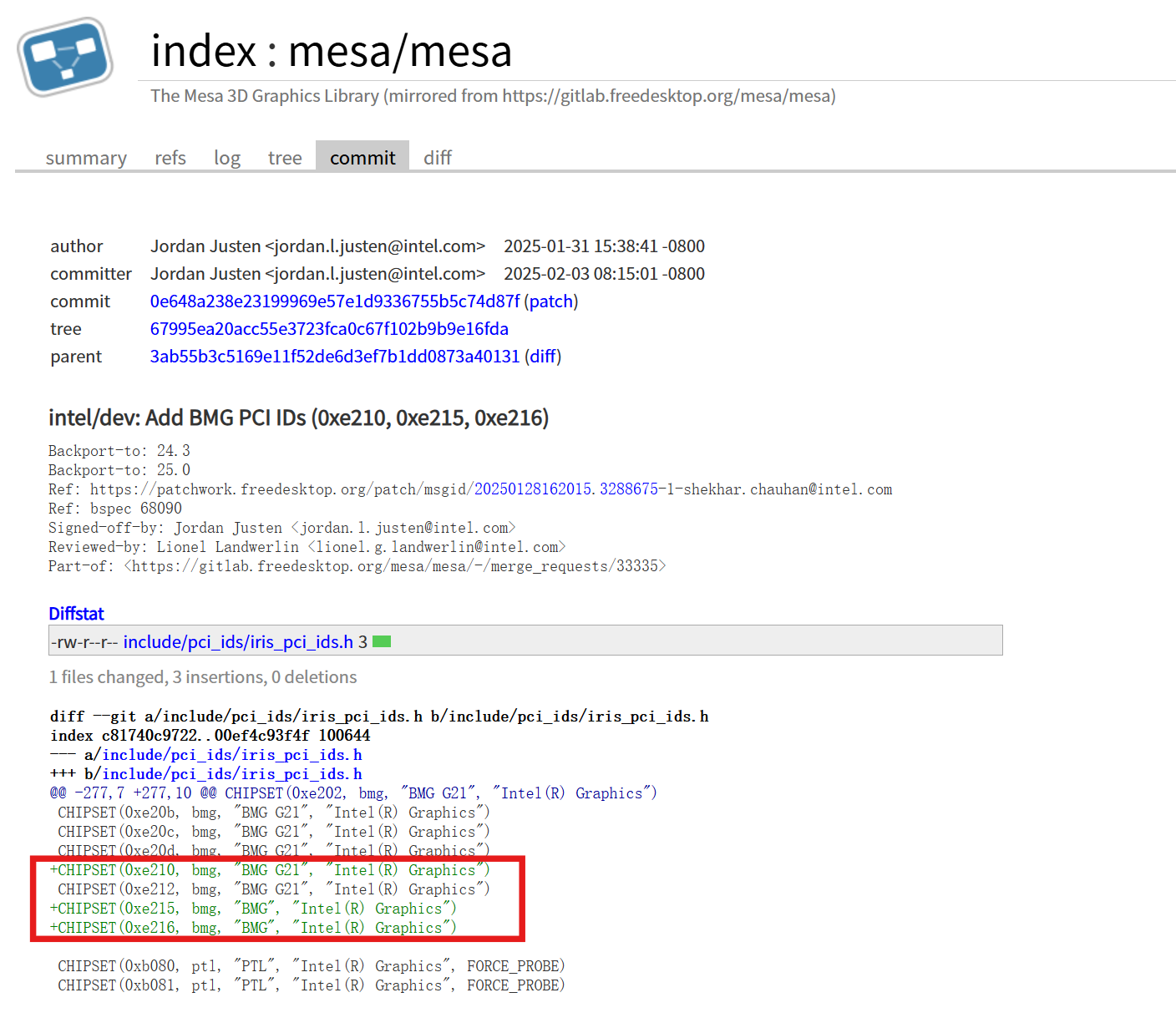Click the cgit logo icon
This screenshot has width=1176, height=1028.
click(65, 57)
